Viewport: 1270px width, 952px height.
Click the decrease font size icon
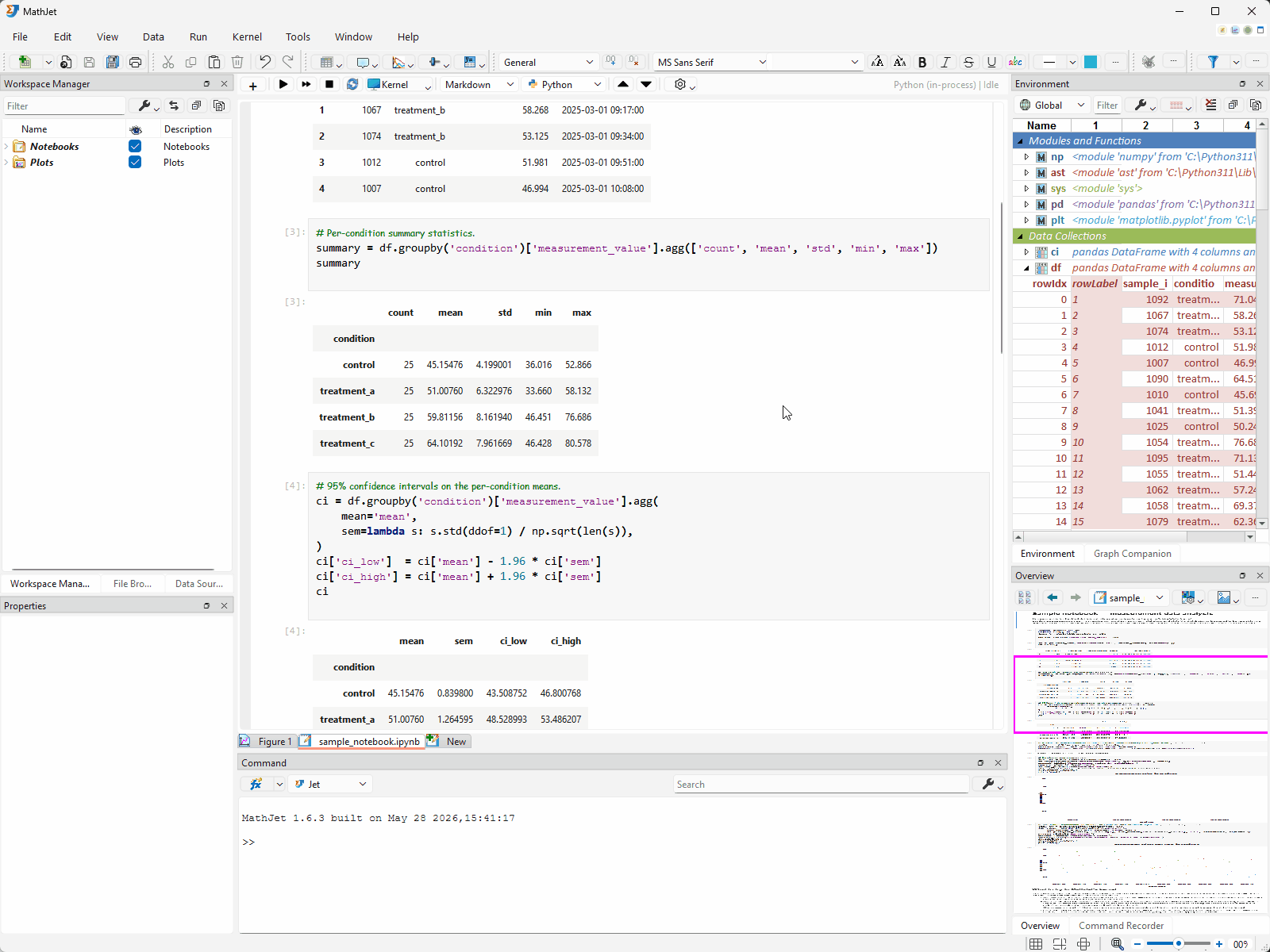[900, 62]
